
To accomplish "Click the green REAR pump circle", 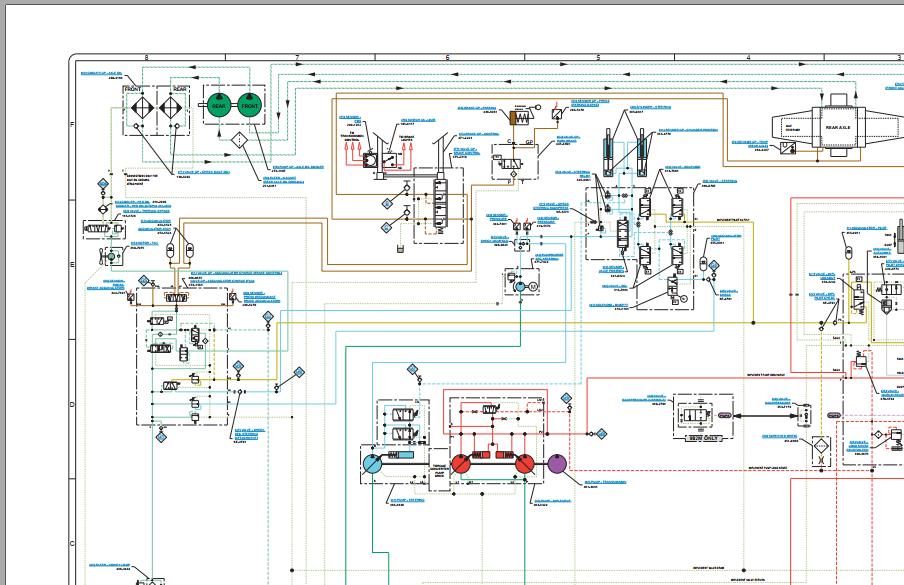I will coord(219,105).
